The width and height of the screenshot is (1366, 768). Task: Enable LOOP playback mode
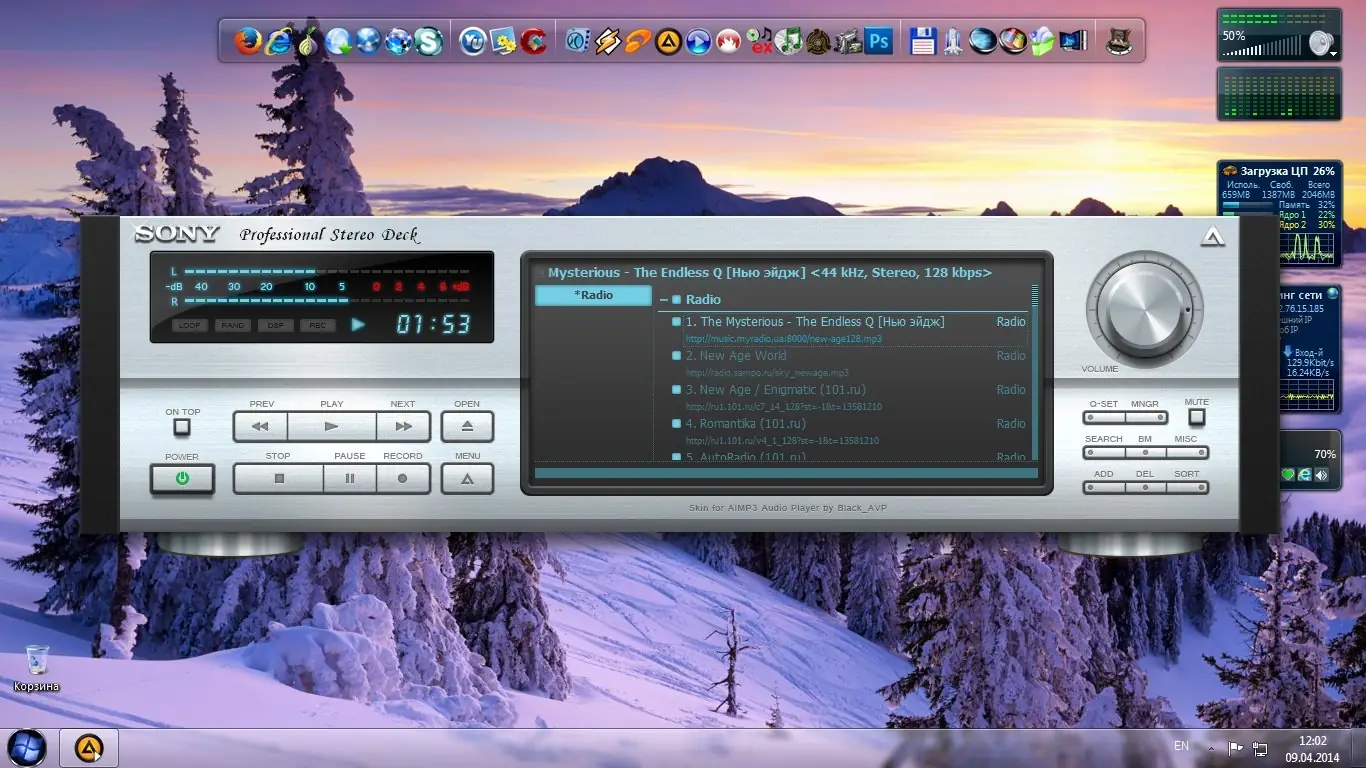click(190, 325)
